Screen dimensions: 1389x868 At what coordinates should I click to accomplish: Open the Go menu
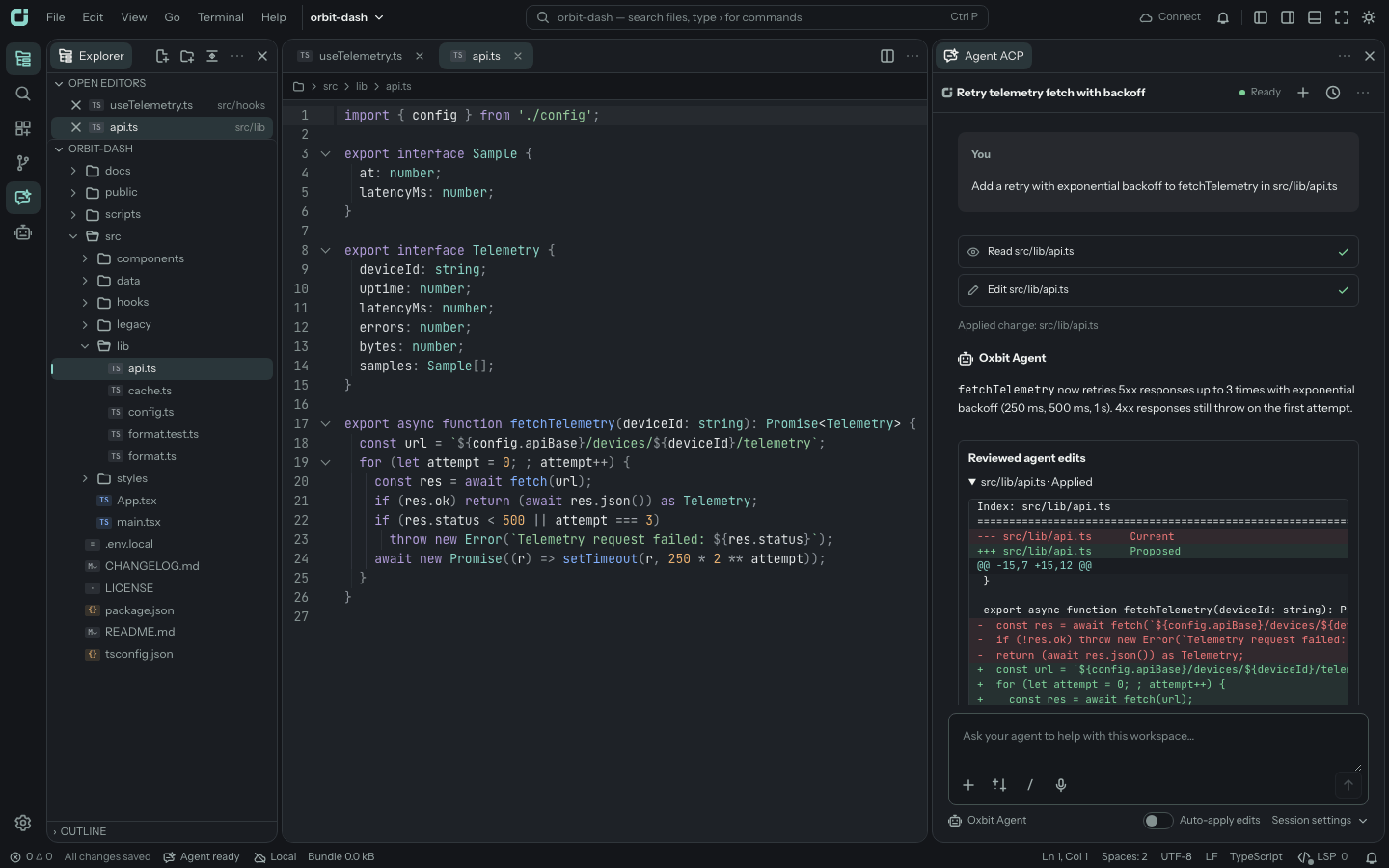pyautogui.click(x=172, y=17)
